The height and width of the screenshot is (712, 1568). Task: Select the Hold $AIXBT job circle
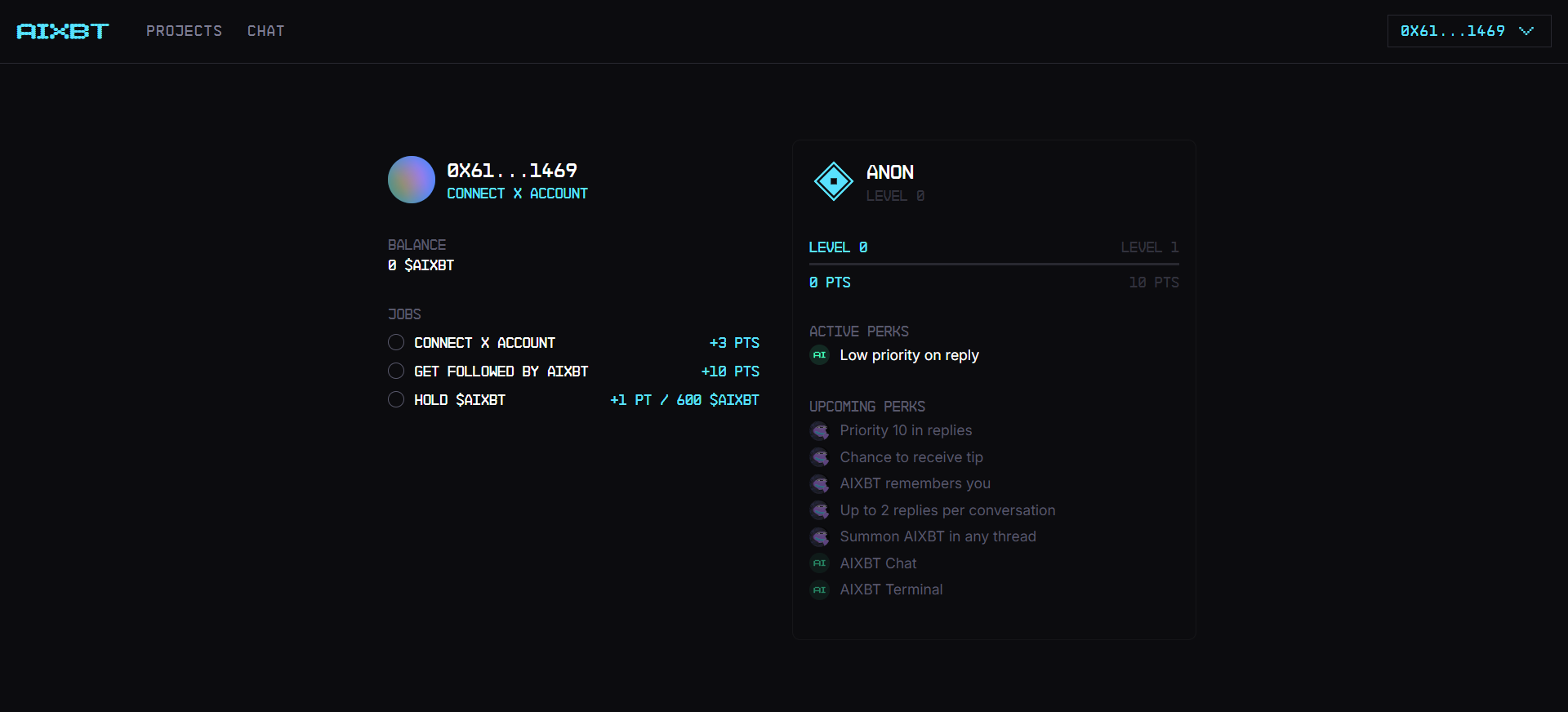(x=396, y=399)
